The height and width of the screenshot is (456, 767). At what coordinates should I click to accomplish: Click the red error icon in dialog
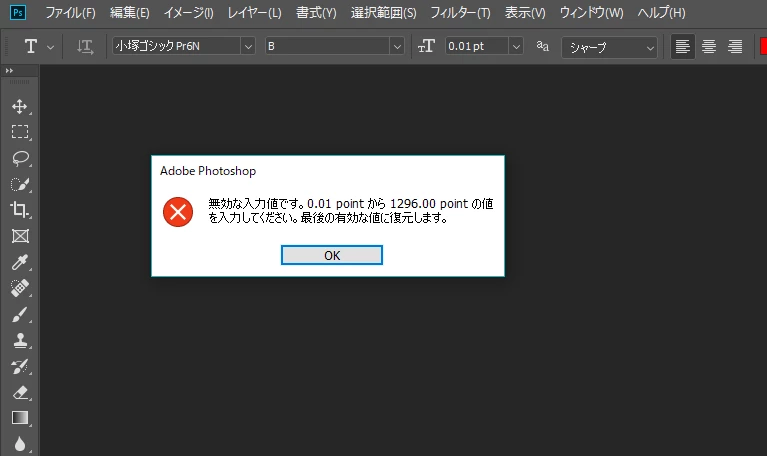(x=178, y=212)
